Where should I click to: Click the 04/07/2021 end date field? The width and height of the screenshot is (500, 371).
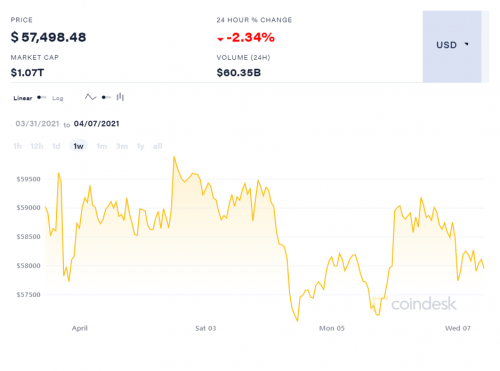[x=96, y=124]
